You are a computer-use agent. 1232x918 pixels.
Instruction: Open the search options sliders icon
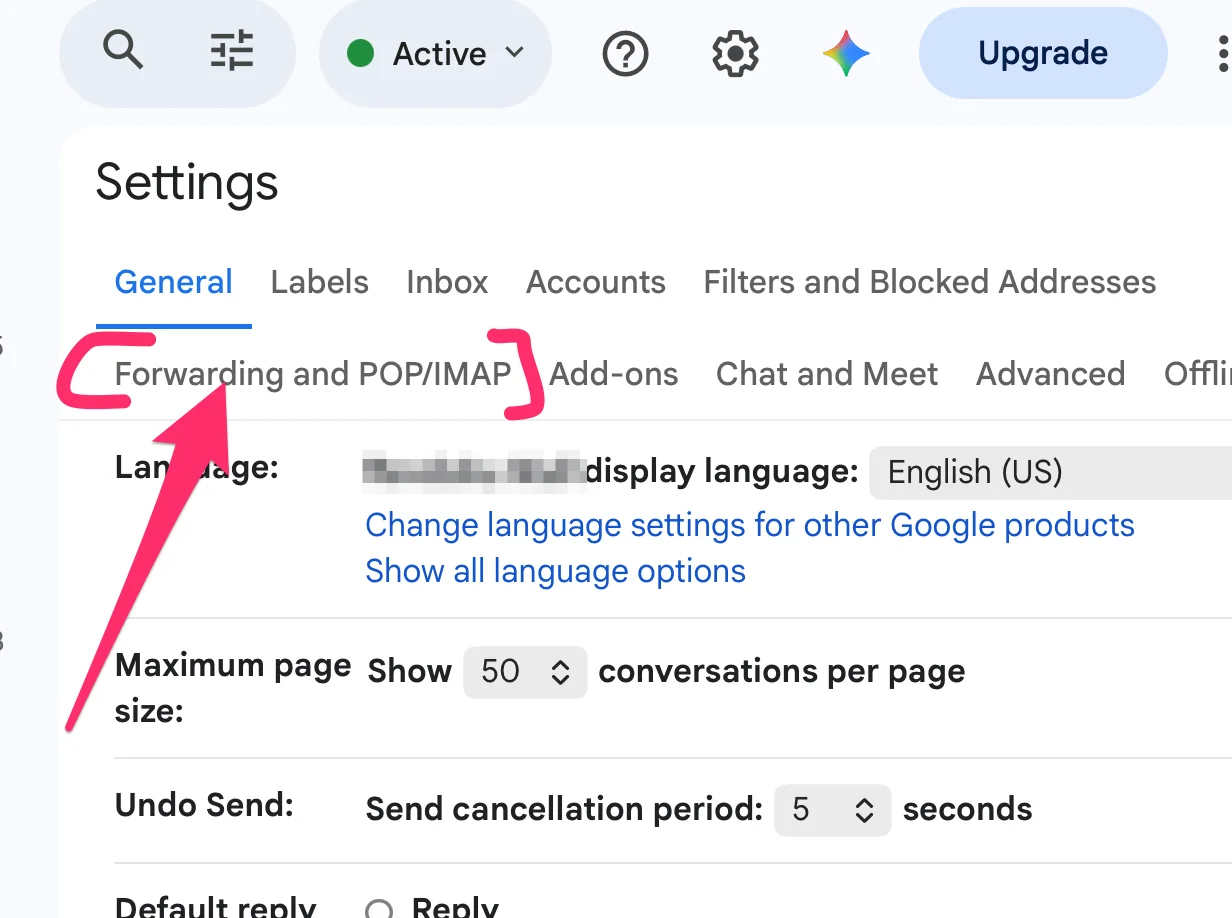point(232,51)
